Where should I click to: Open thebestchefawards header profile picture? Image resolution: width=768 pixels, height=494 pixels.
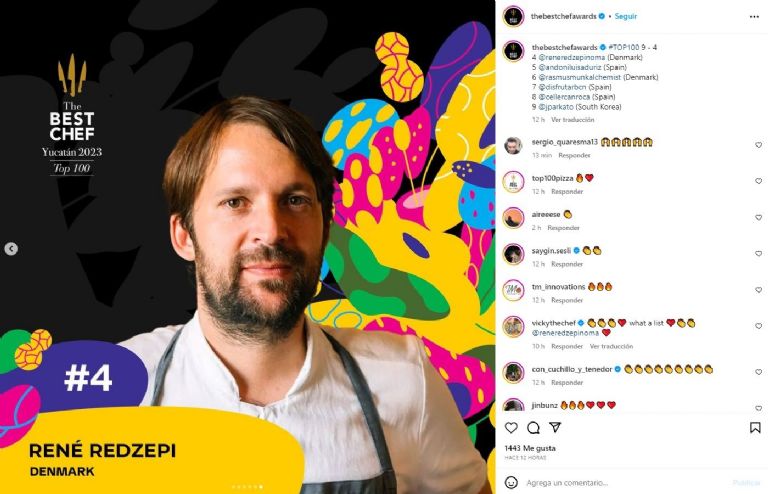[x=513, y=17]
